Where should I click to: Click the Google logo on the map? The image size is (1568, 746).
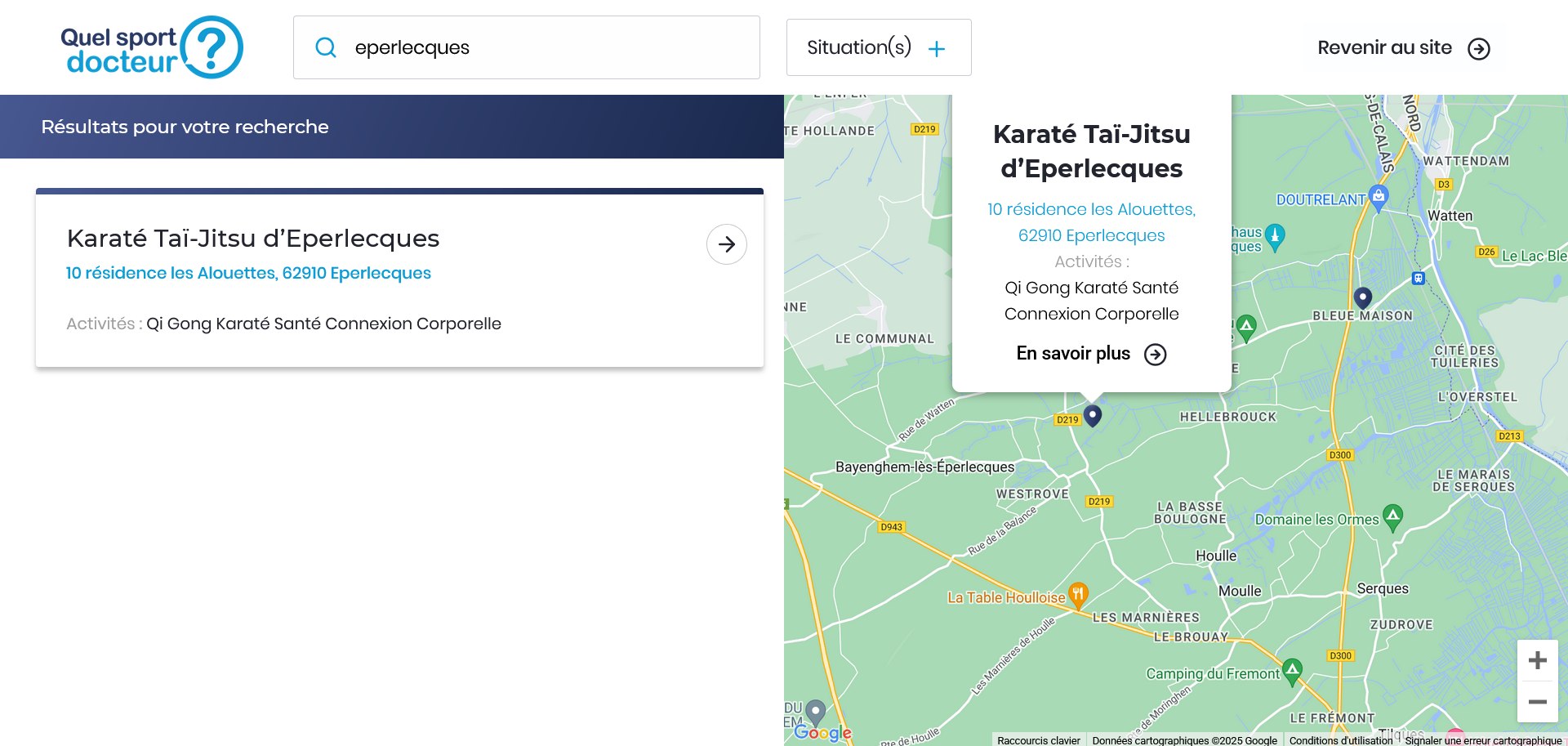[x=822, y=732]
